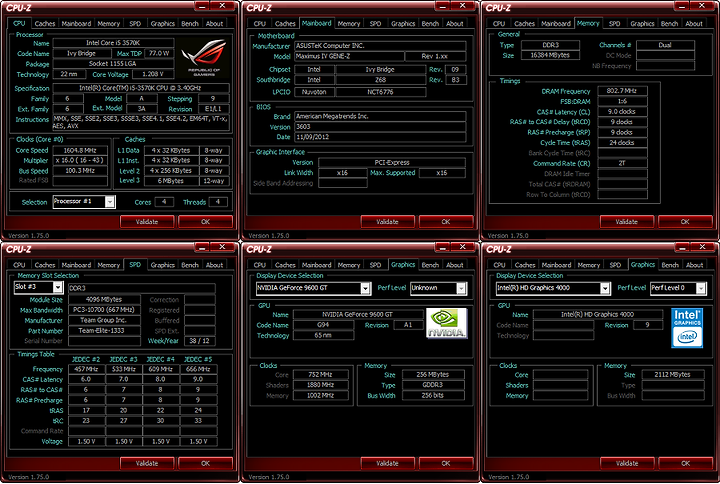
Task: Click the shaders clock 1880 MHz field
Action: tap(321, 385)
